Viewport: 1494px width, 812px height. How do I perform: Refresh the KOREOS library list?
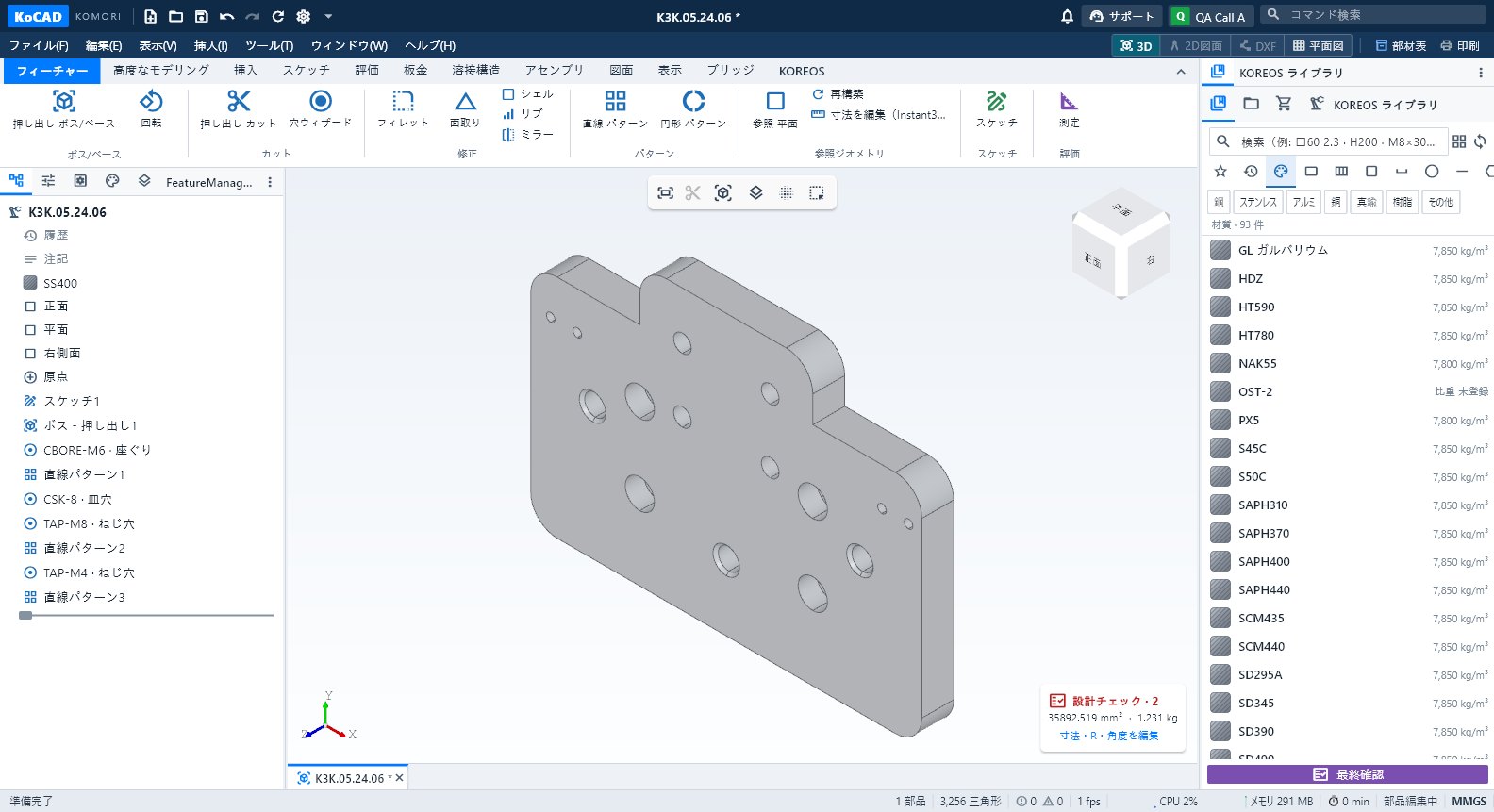[x=1480, y=141]
